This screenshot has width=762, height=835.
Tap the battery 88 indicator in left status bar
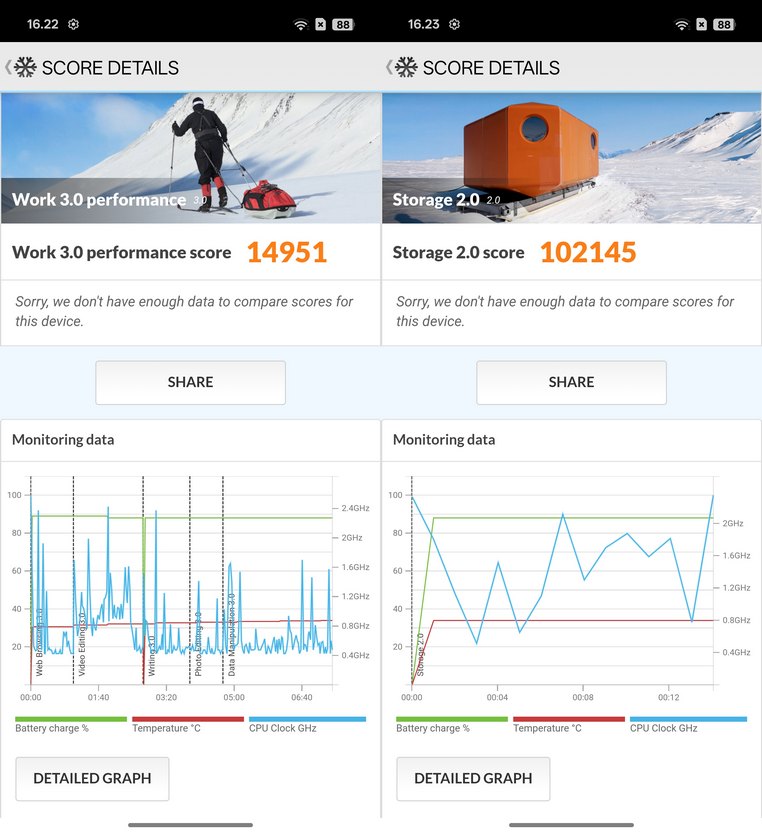pyautogui.click(x=343, y=24)
